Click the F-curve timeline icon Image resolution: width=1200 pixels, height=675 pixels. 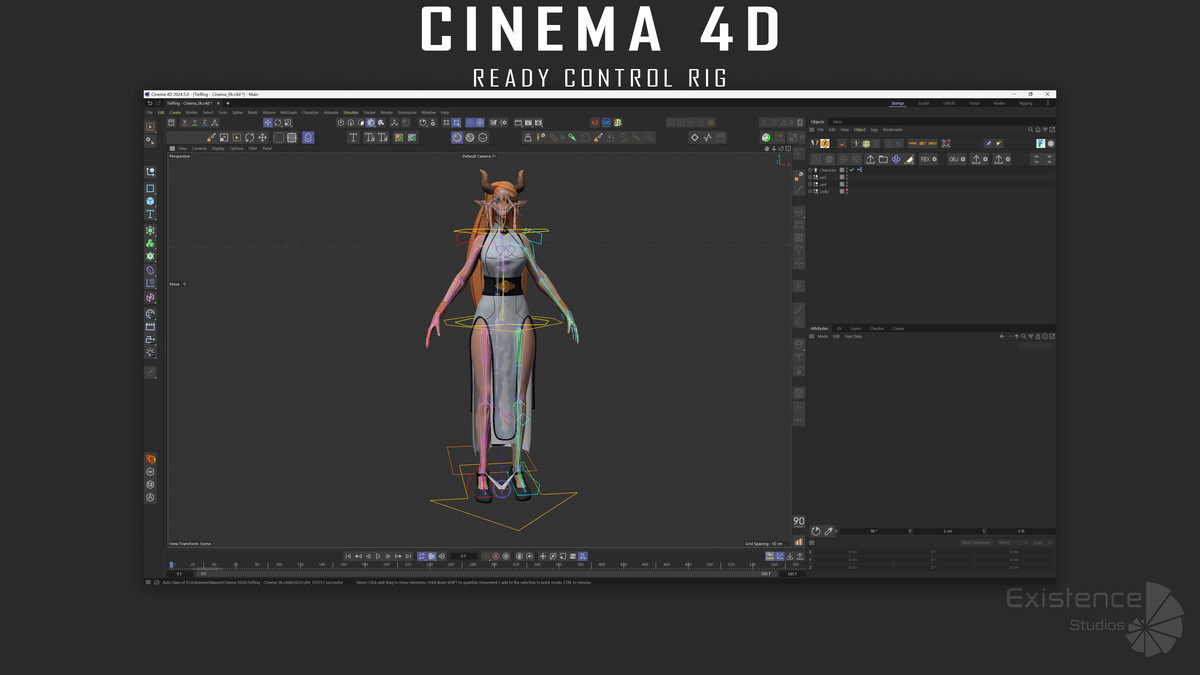tap(707, 137)
